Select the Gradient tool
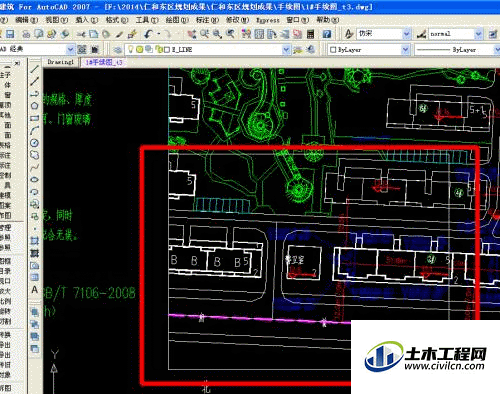The height and width of the screenshot is (394, 500). (x=35, y=253)
